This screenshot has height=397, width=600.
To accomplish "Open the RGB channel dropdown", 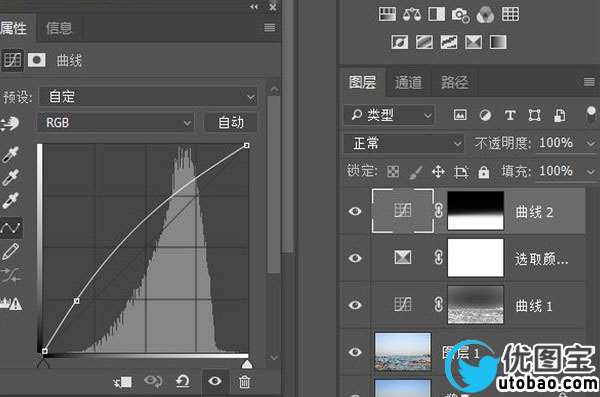I will pos(116,123).
